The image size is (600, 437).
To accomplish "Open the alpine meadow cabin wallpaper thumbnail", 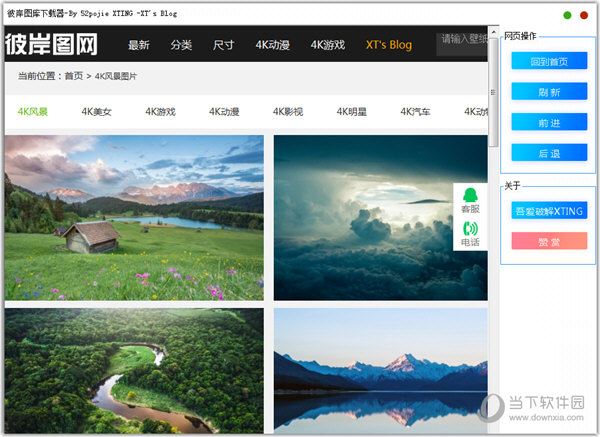I will click(x=134, y=217).
